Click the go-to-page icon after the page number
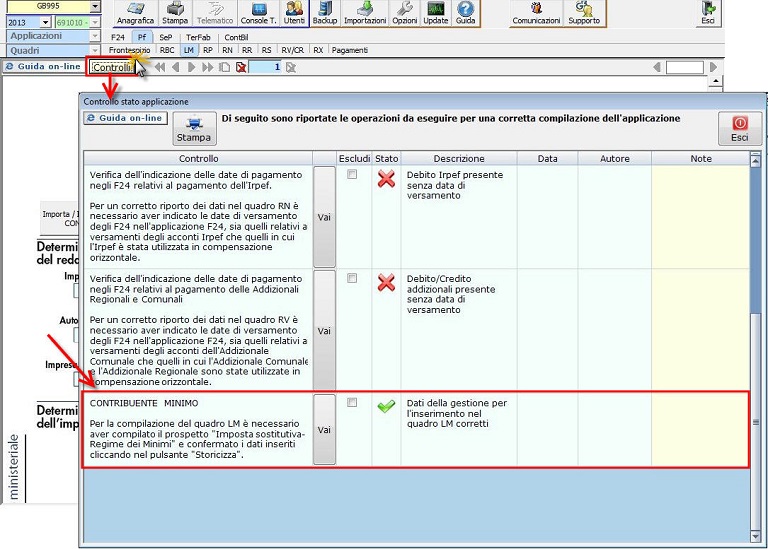Image resolution: width=768 pixels, height=549 pixels. pyautogui.click(x=291, y=68)
